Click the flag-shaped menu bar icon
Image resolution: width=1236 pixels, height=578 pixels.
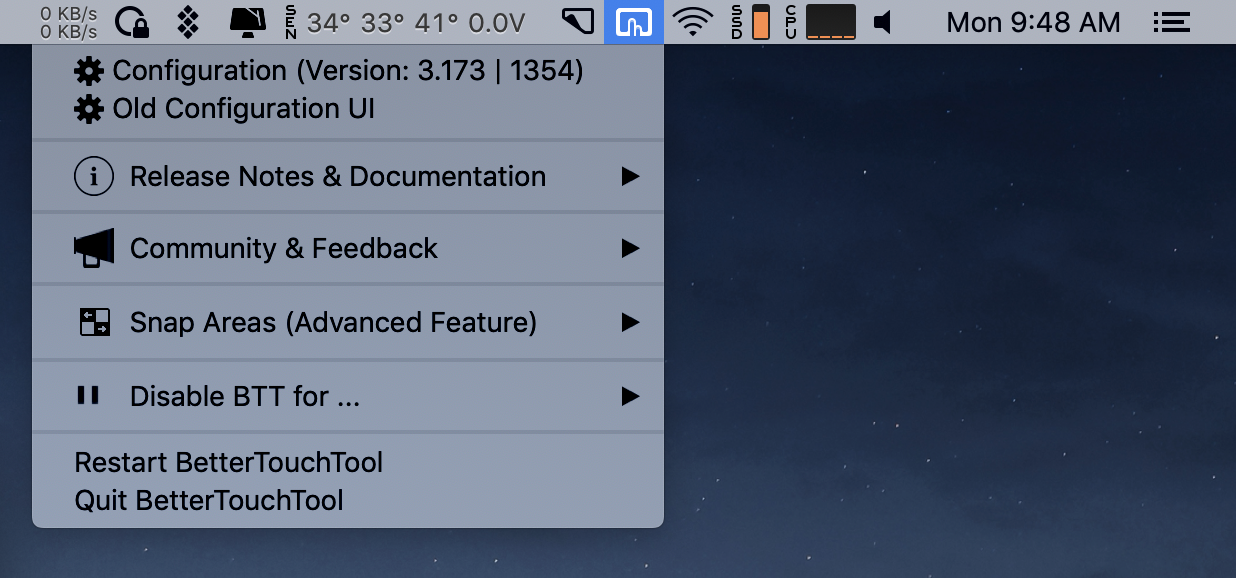[578, 20]
